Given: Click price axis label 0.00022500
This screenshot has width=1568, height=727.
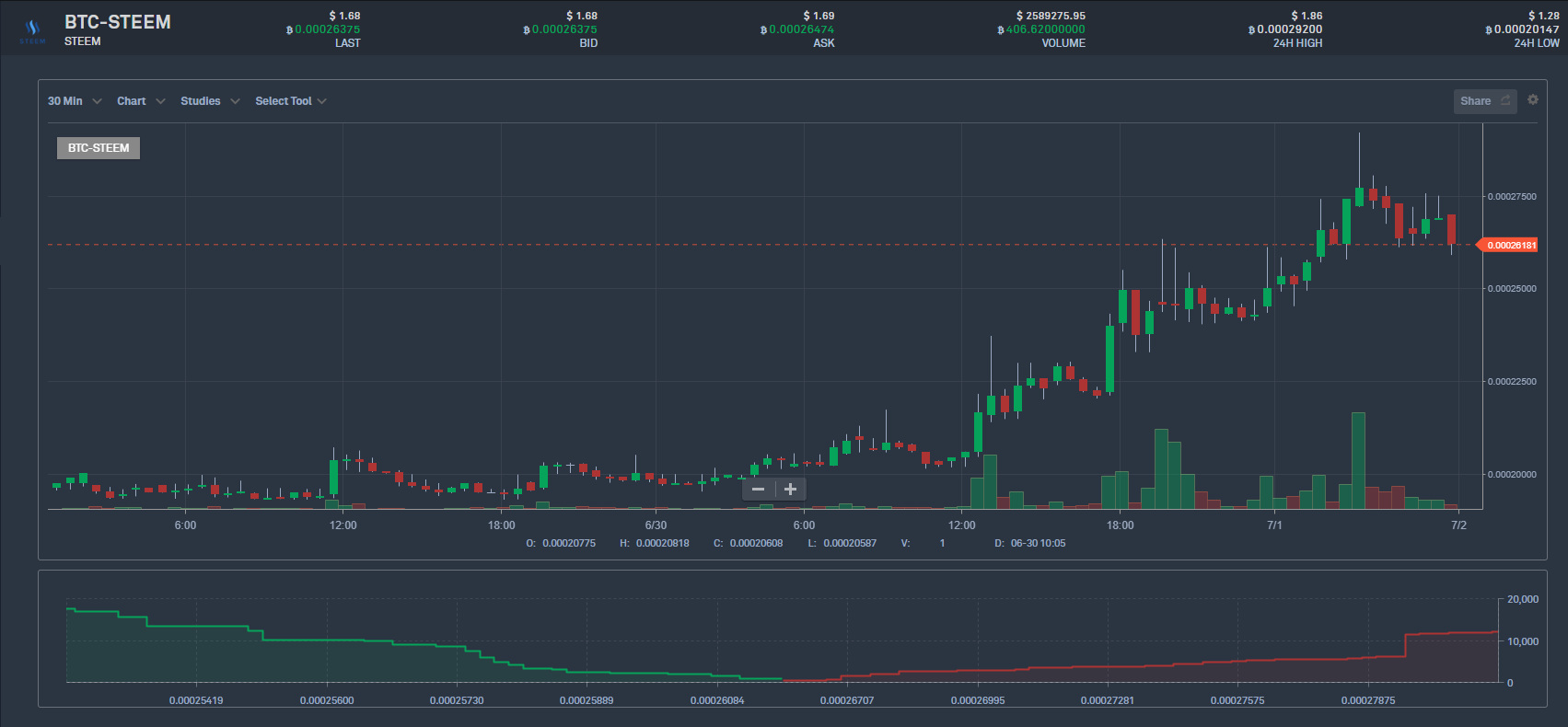Looking at the screenshot, I should click(1512, 382).
